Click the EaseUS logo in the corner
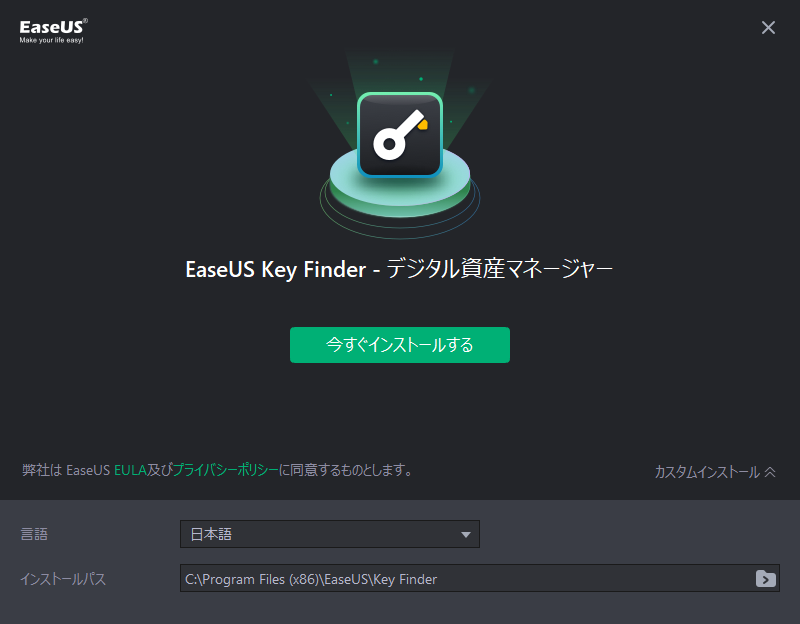 [53, 31]
